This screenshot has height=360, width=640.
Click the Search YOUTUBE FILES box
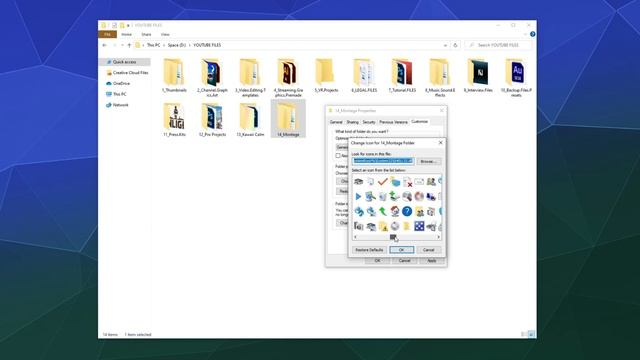[x=498, y=45]
